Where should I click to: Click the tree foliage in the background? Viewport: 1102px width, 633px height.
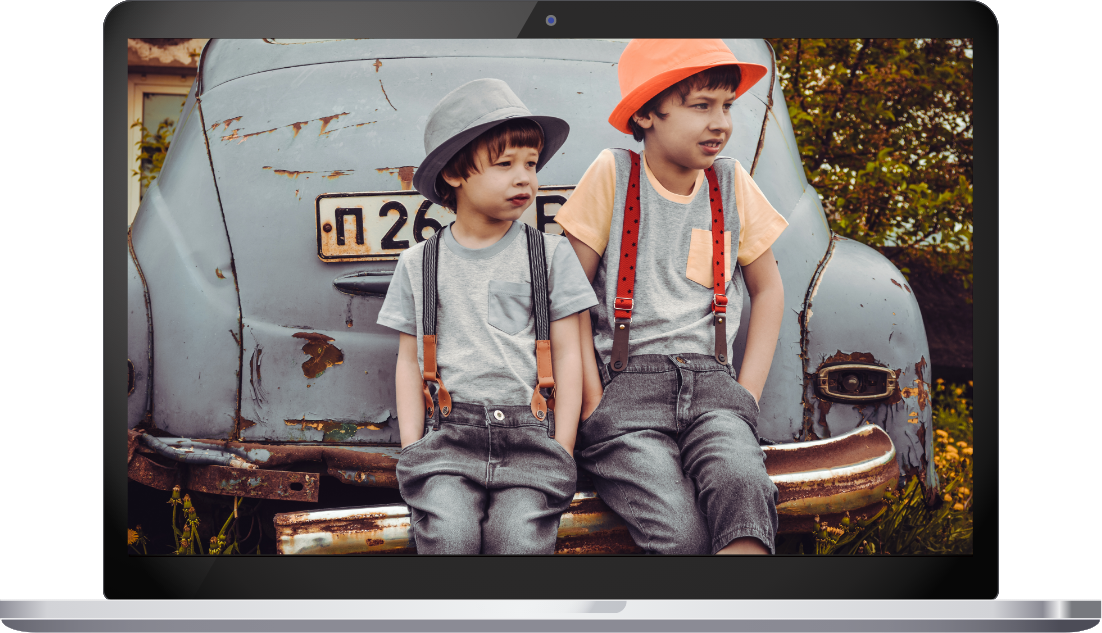pyautogui.click(x=880, y=130)
